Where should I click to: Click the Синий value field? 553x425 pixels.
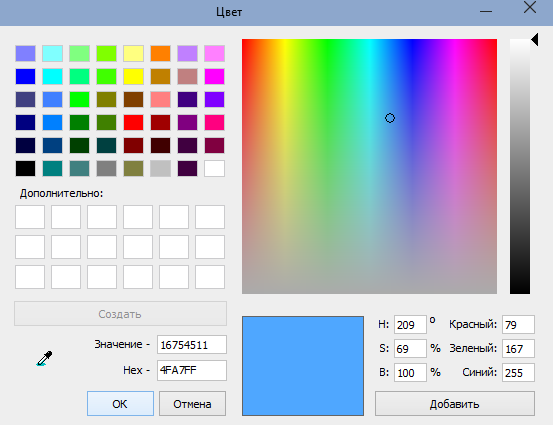click(x=518, y=372)
